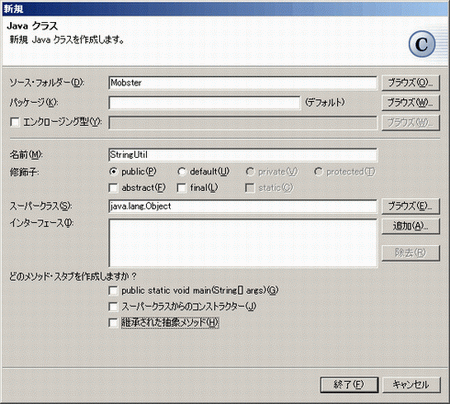This screenshot has height=404, width=450.
Task: Enable public static void main stub
Action: [x=113, y=291]
